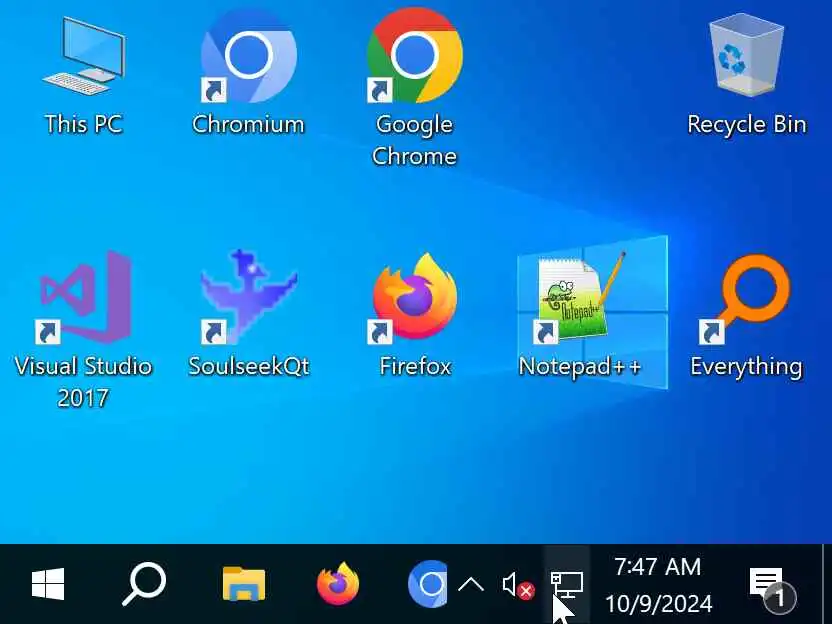Select Visual Studio 2017 desktop shortcut
The width and height of the screenshot is (832, 624).
[x=83, y=329]
